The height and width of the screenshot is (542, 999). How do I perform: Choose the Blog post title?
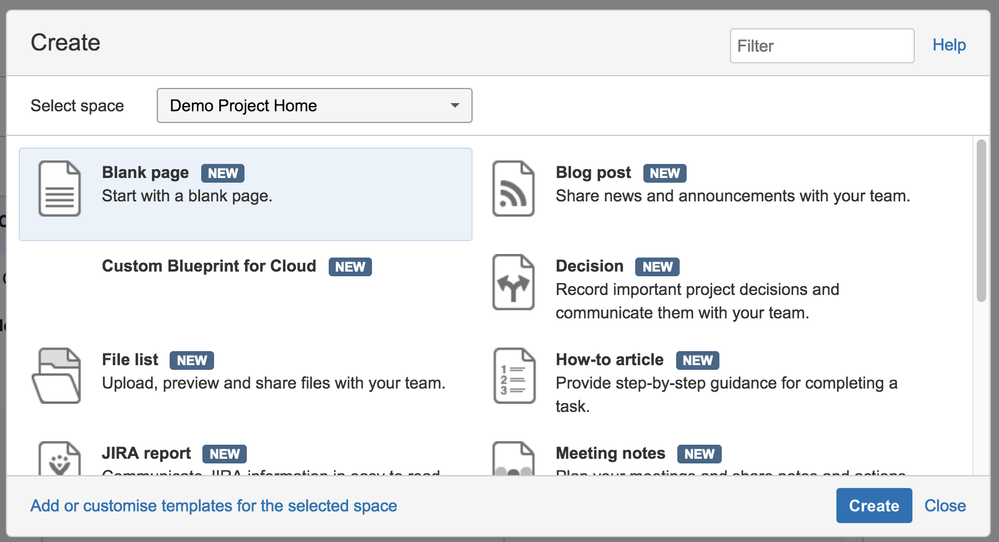coord(593,173)
